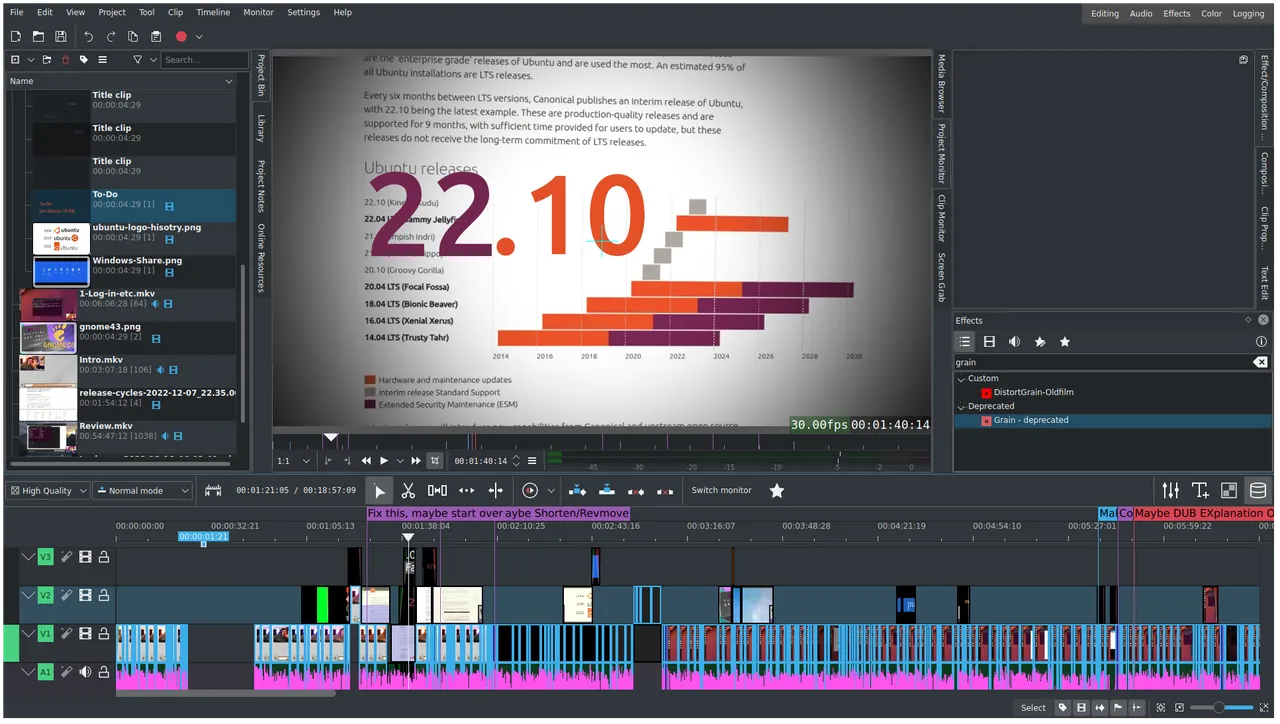Toggle track compositing with checker icon
Image resolution: width=1280 pixels, height=724 pixels.
1229,491
